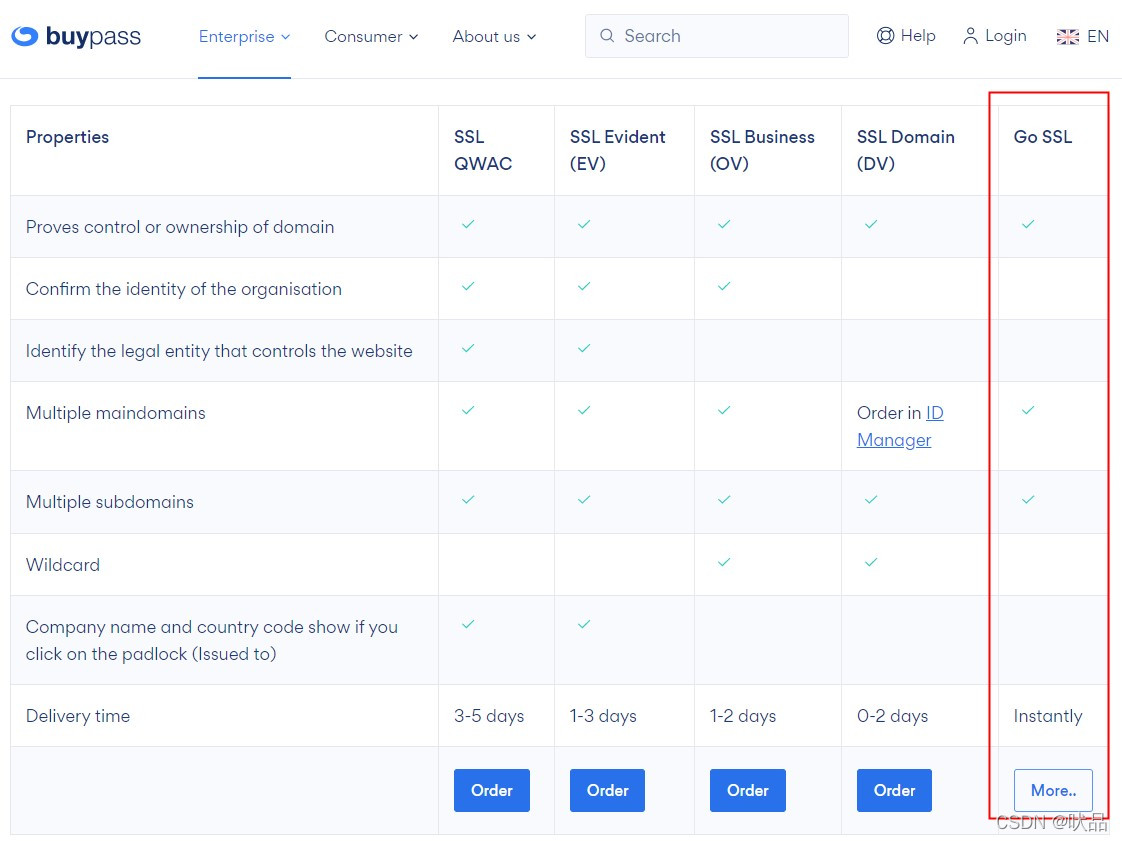1122x841 pixels.
Task: Click SSL Business checkmark in identity of organisation row
Action: coord(724,286)
